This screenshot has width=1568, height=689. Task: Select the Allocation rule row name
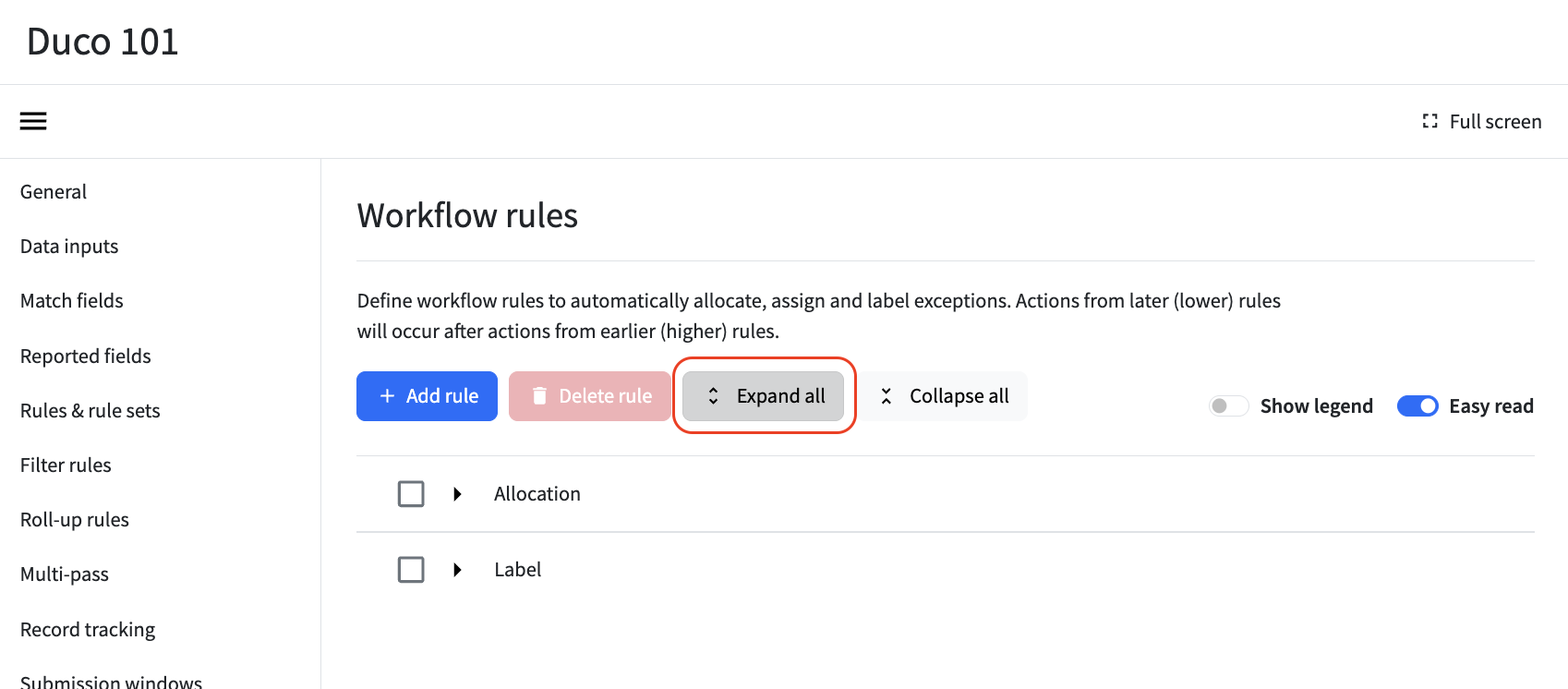(x=537, y=494)
